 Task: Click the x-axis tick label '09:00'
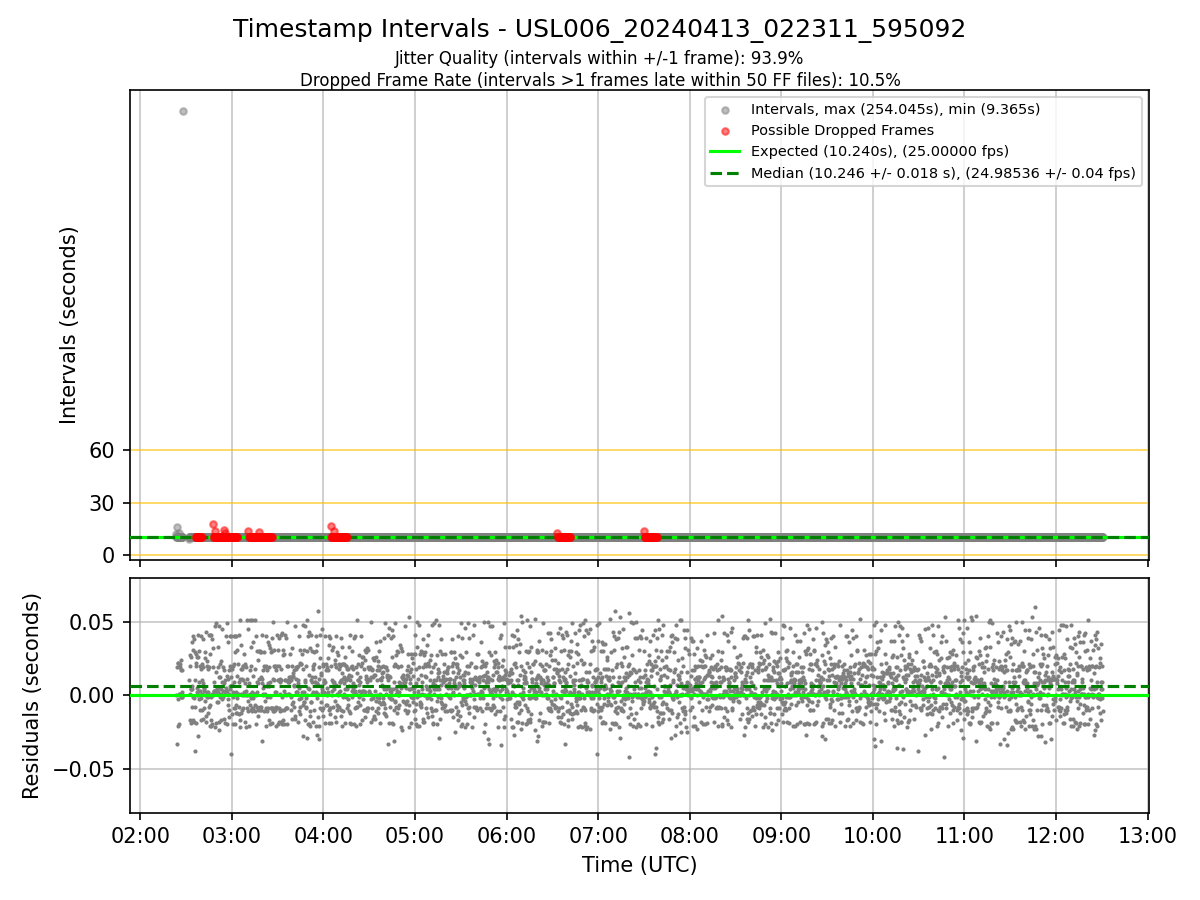click(781, 836)
